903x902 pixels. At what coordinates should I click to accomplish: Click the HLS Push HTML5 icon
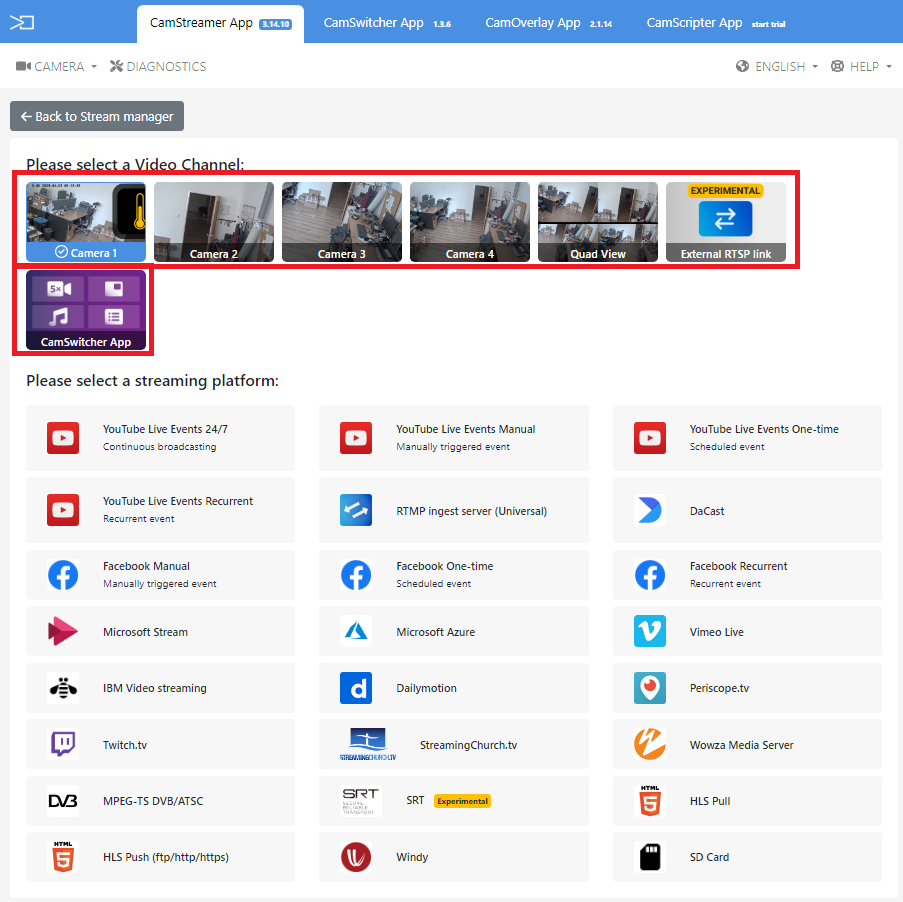click(x=63, y=856)
